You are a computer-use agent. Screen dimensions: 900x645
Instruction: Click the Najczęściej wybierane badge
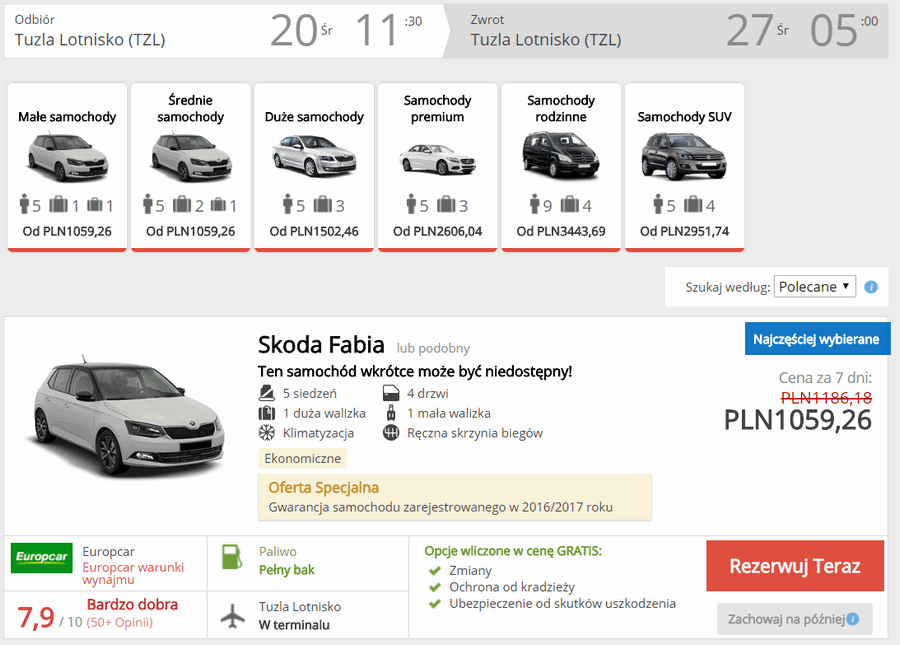pos(817,339)
